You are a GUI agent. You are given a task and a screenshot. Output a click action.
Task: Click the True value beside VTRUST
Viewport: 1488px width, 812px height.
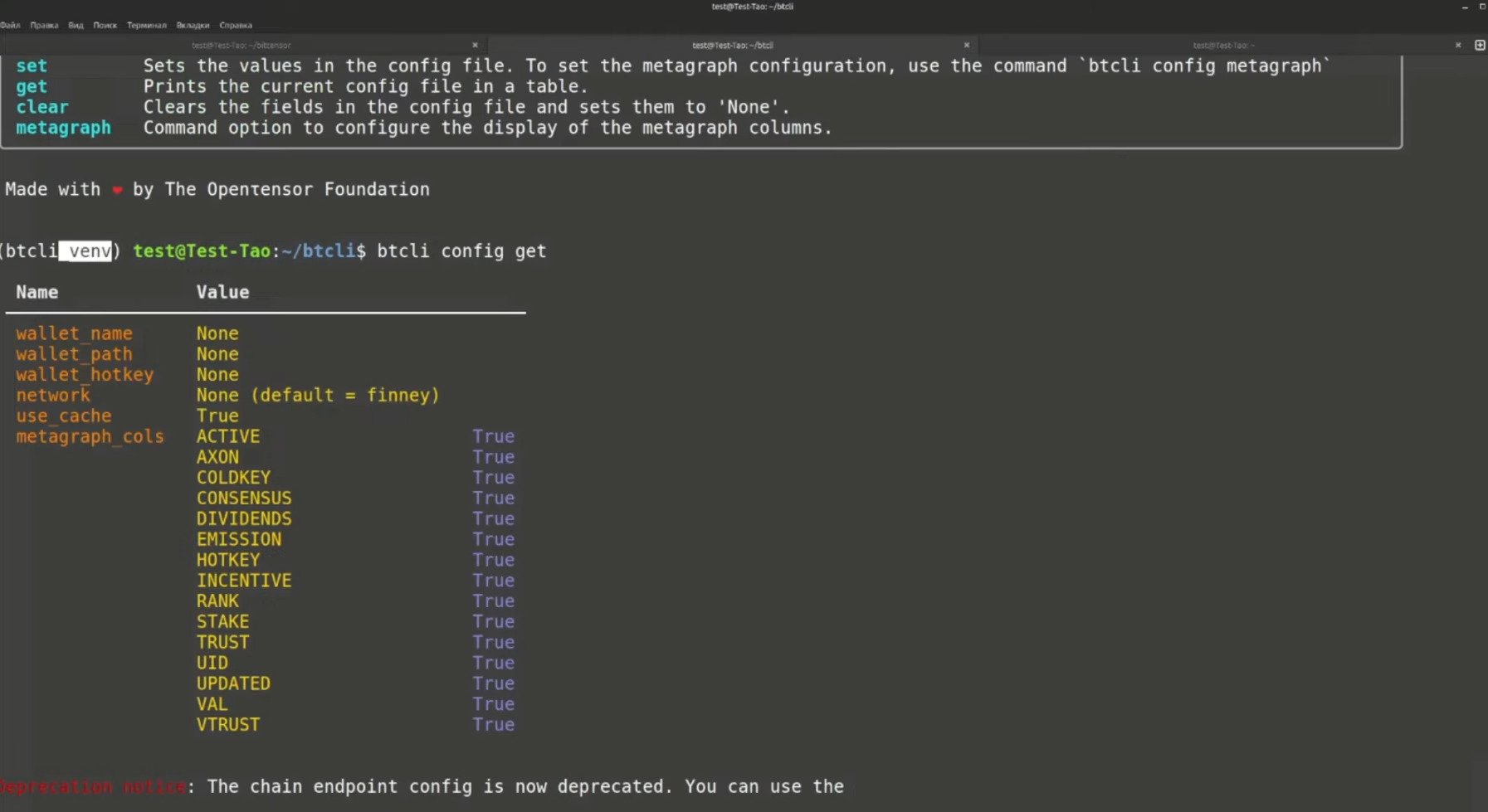493,725
